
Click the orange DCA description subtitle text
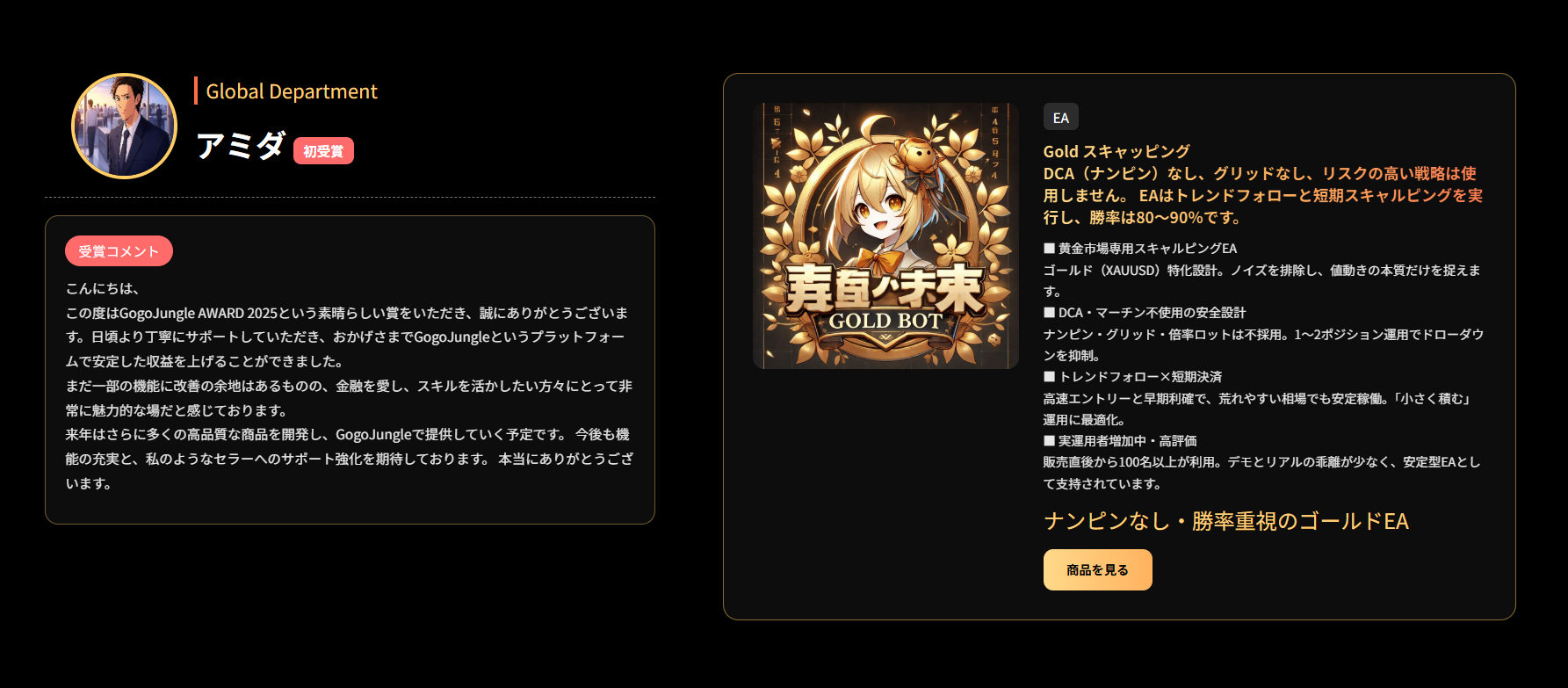[1262, 195]
